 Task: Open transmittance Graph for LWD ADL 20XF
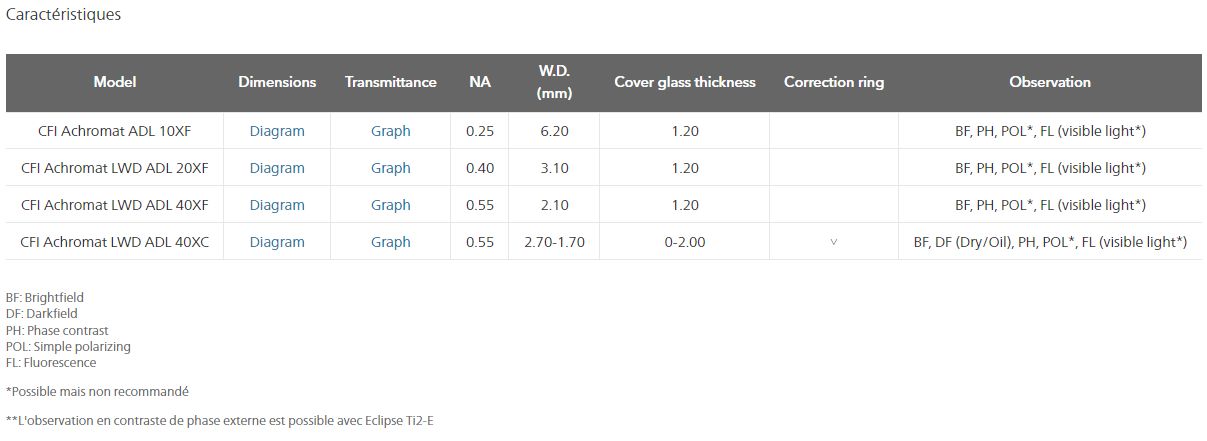pos(390,168)
